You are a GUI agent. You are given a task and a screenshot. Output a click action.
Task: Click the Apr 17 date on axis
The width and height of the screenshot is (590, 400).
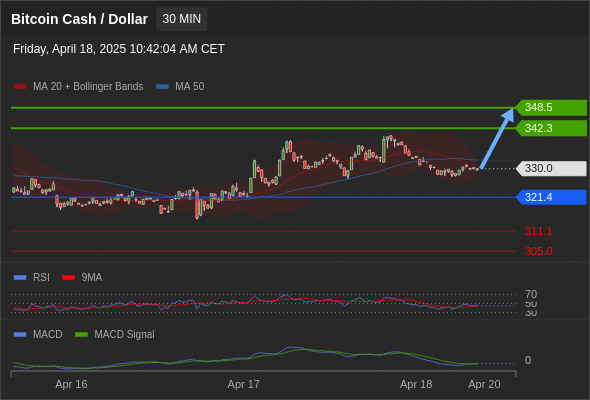point(243,384)
